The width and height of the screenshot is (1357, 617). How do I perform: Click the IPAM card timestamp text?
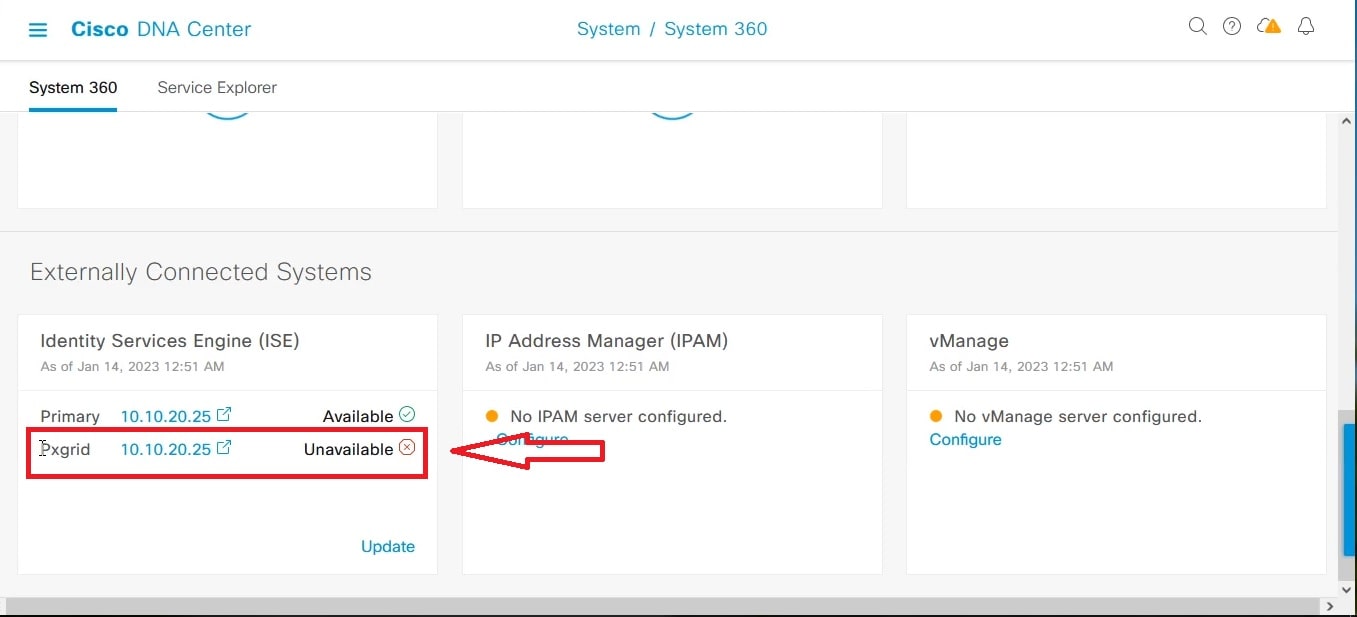(x=577, y=366)
